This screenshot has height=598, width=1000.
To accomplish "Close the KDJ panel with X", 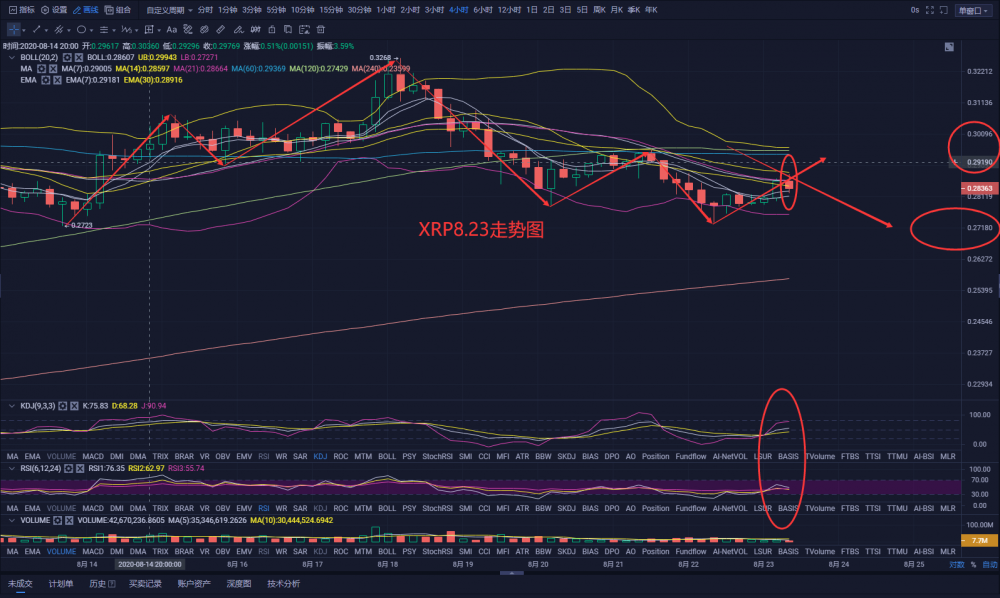I will click(x=75, y=406).
